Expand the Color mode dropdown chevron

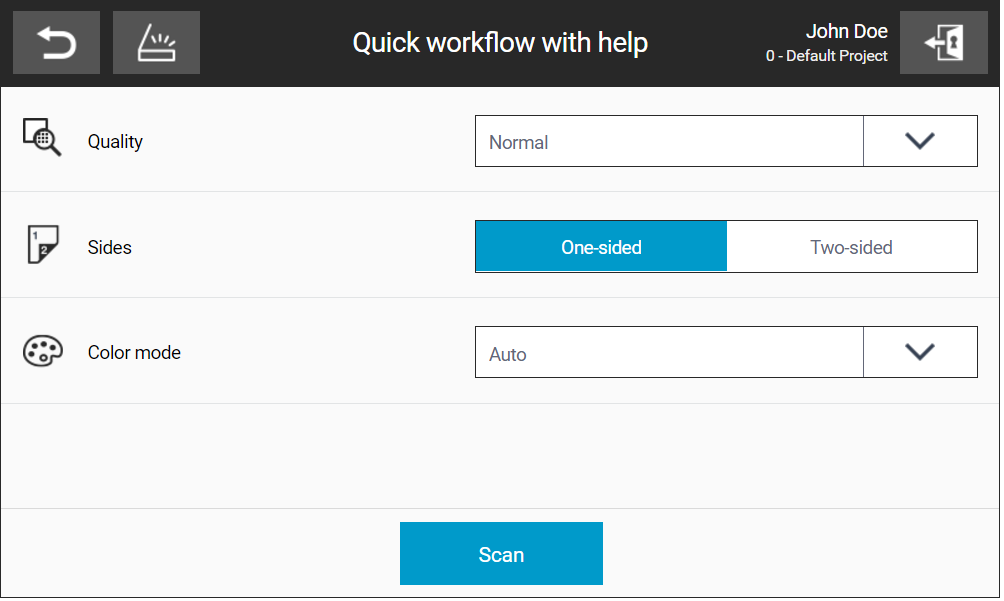point(920,352)
